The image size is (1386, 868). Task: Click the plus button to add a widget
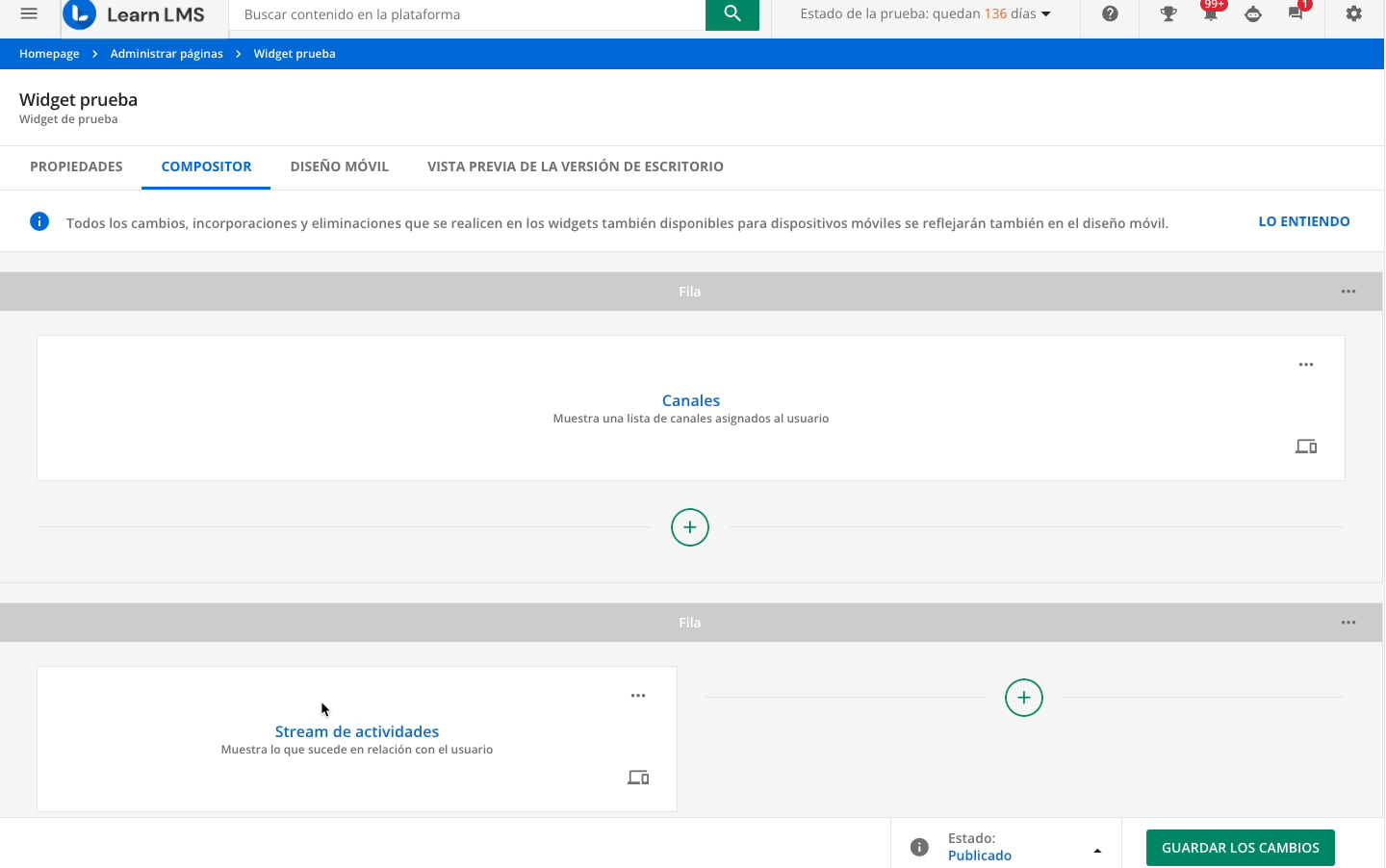click(x=689, y=527)
